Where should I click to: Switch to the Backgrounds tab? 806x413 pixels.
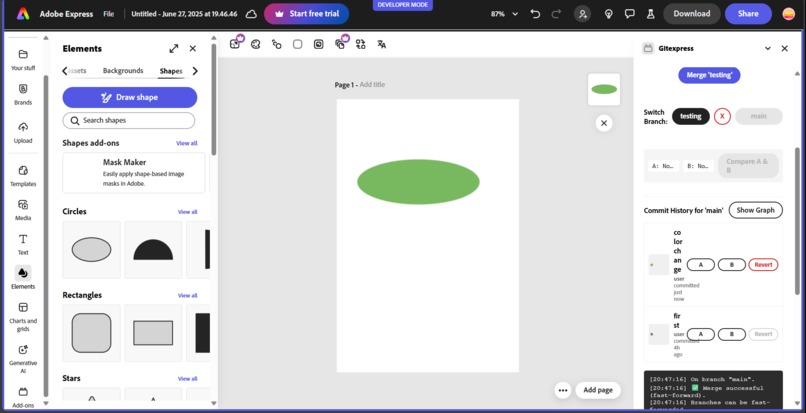[x=123, y=70]
